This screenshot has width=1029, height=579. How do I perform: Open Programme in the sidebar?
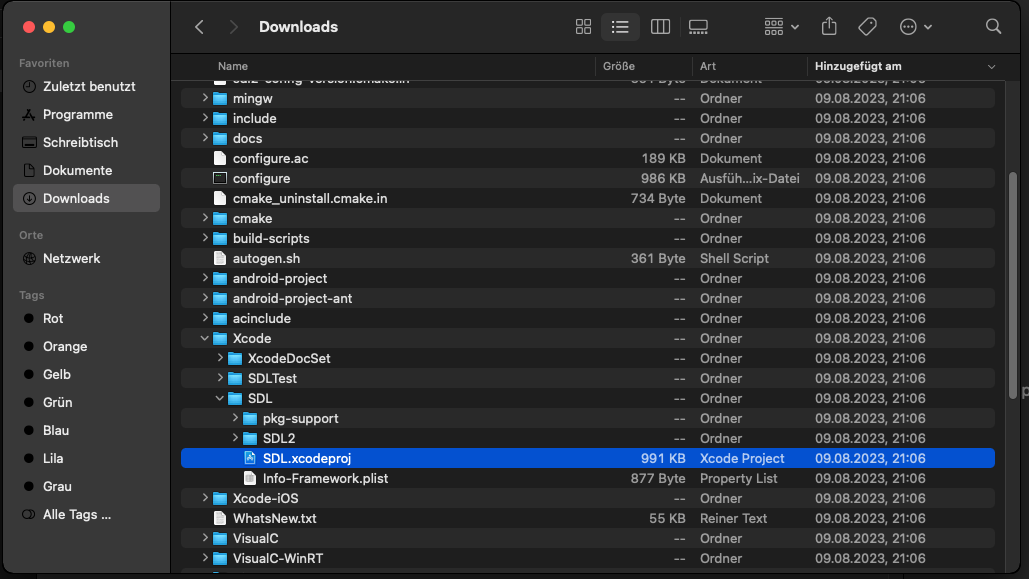point(77,114)
